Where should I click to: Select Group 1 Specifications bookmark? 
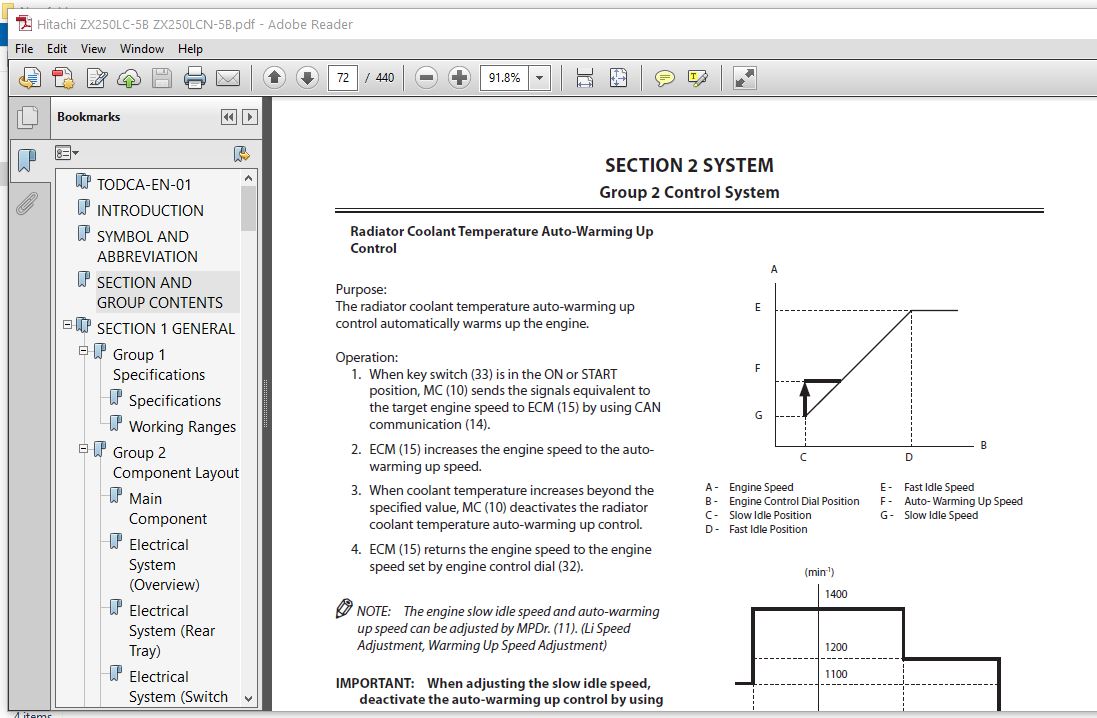coord(159,365)
